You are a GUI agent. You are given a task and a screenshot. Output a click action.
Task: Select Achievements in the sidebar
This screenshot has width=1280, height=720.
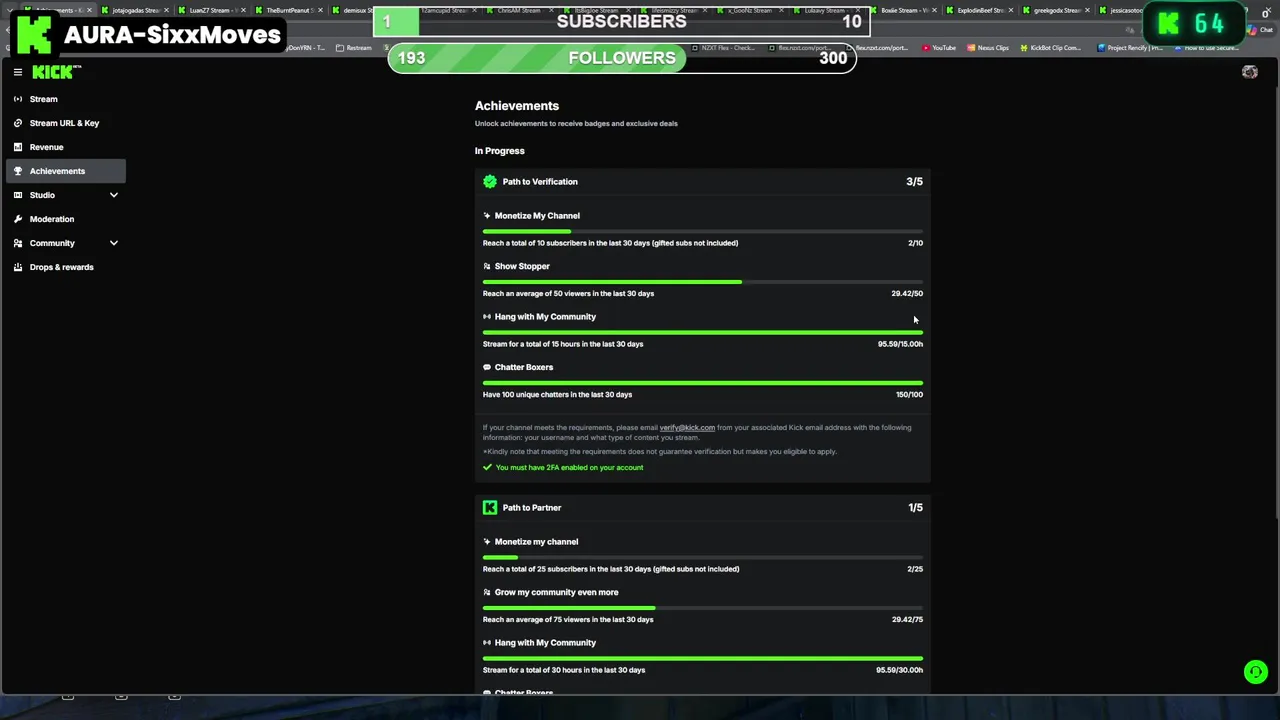66,171
